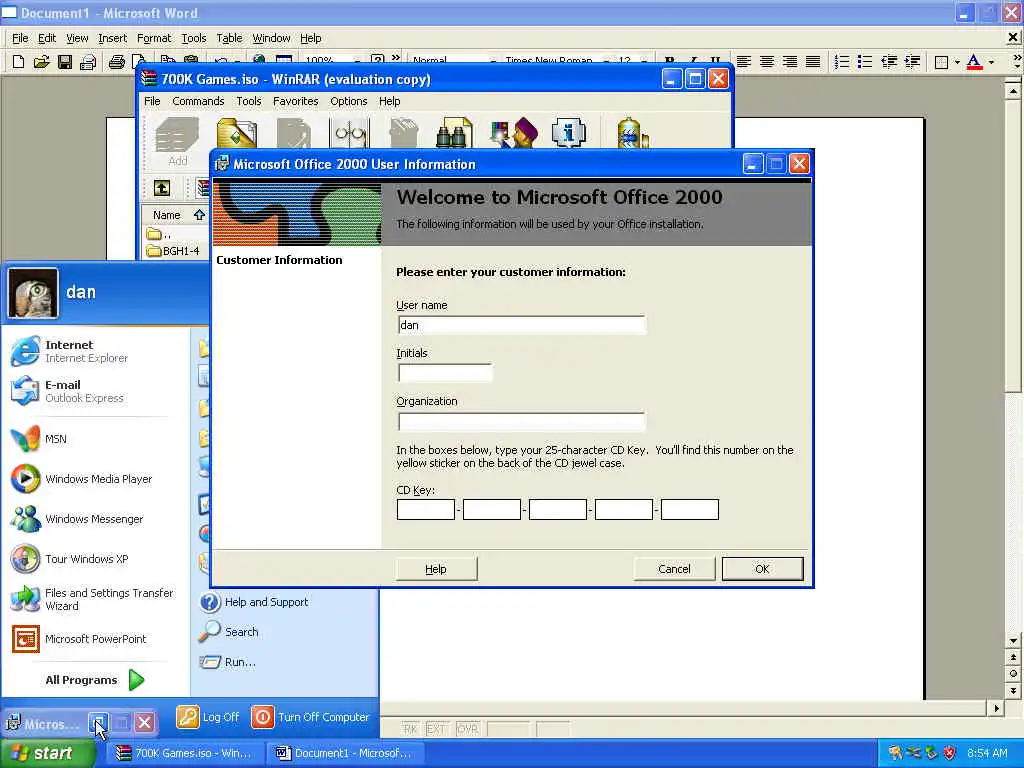Open Word's Insert menu

(112, 38)
